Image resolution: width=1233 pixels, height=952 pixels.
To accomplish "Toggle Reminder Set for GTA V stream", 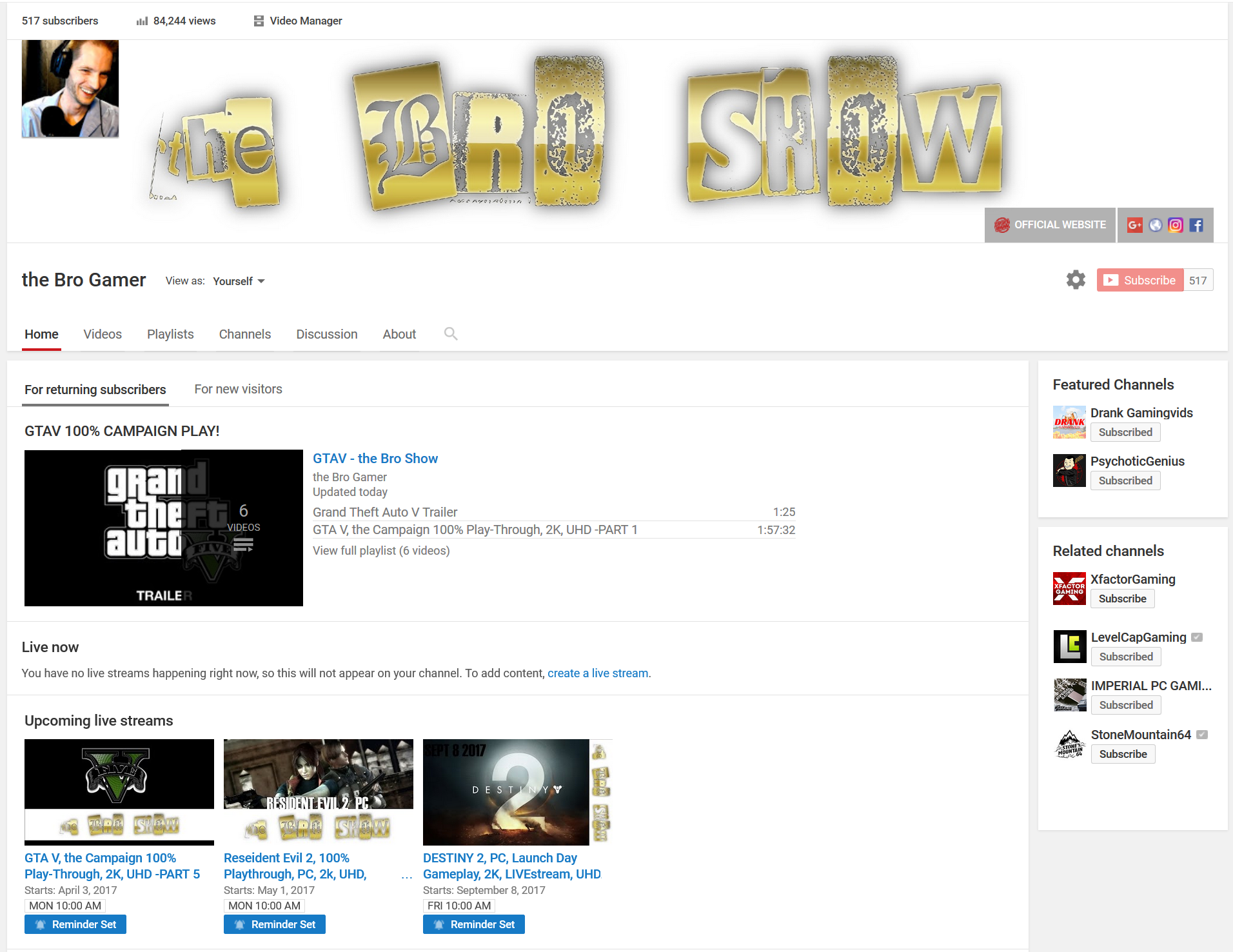I will pyautogui.click(x=75, y=924).
